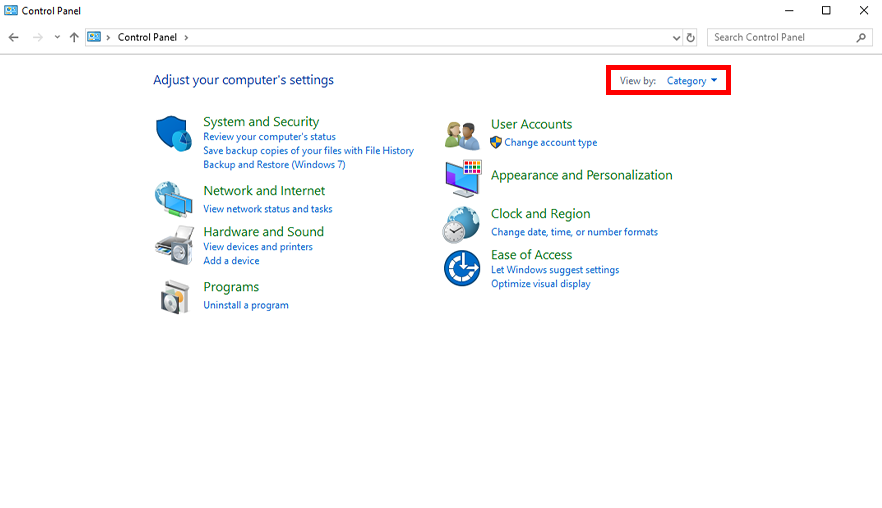Click the Appearance and Personalization monitor icon
Screen dimensions: 882x508
click(x=462, y=178)
